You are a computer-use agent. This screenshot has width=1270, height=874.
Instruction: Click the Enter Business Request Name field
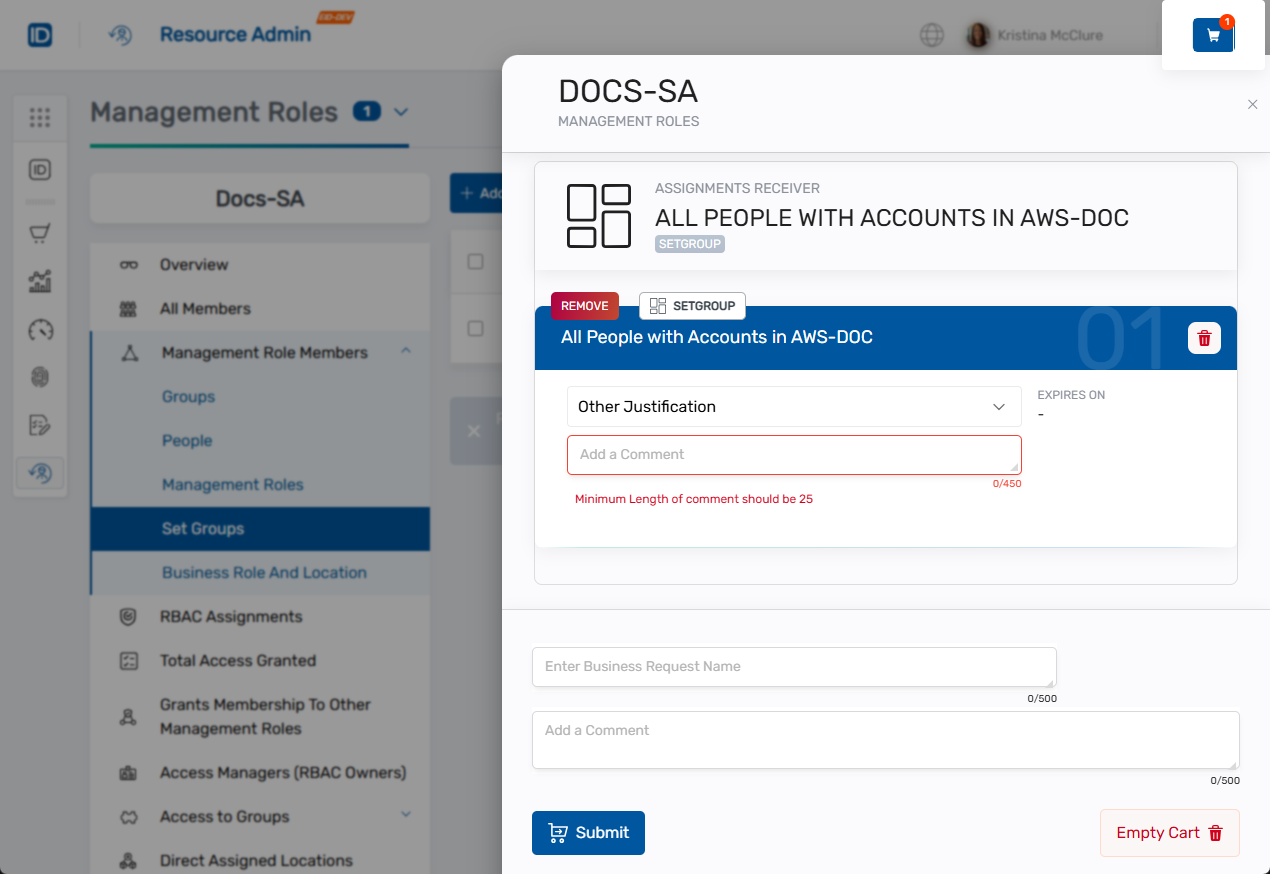793,667
